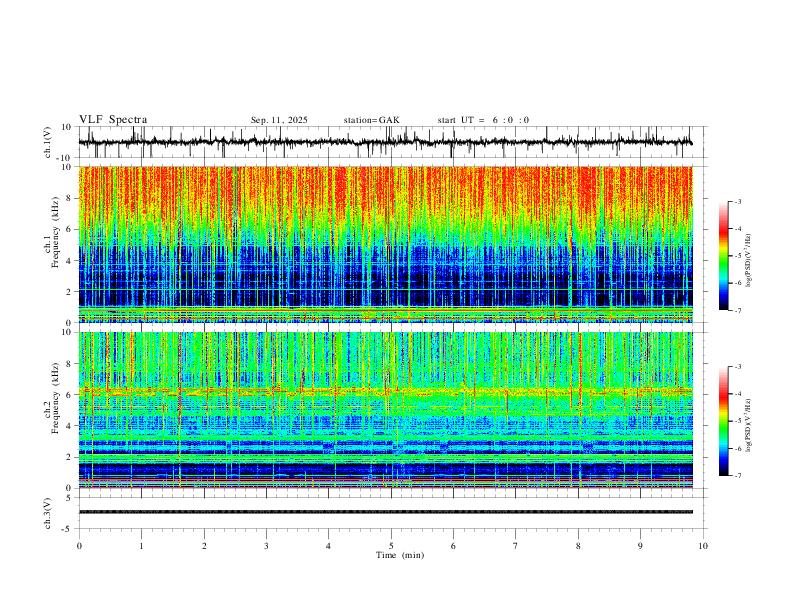Viewport: 792px width, 612px height.
Task: Click the 'ch.1(V)' axis label
Action: click(x=48, y=142)
